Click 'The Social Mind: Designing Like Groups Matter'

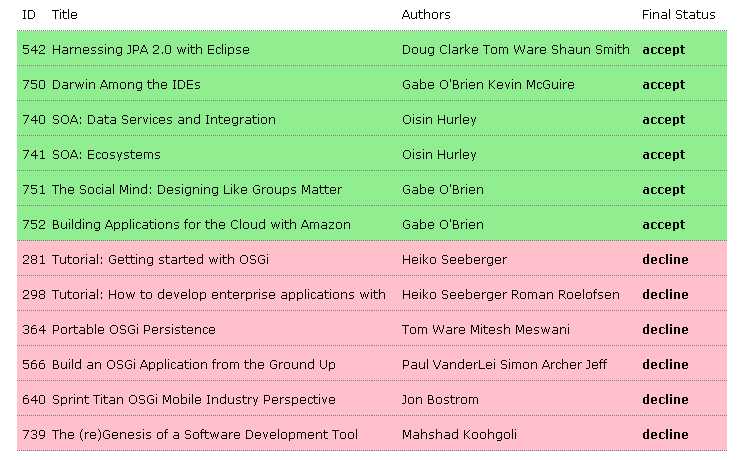(x=197, y=189)
